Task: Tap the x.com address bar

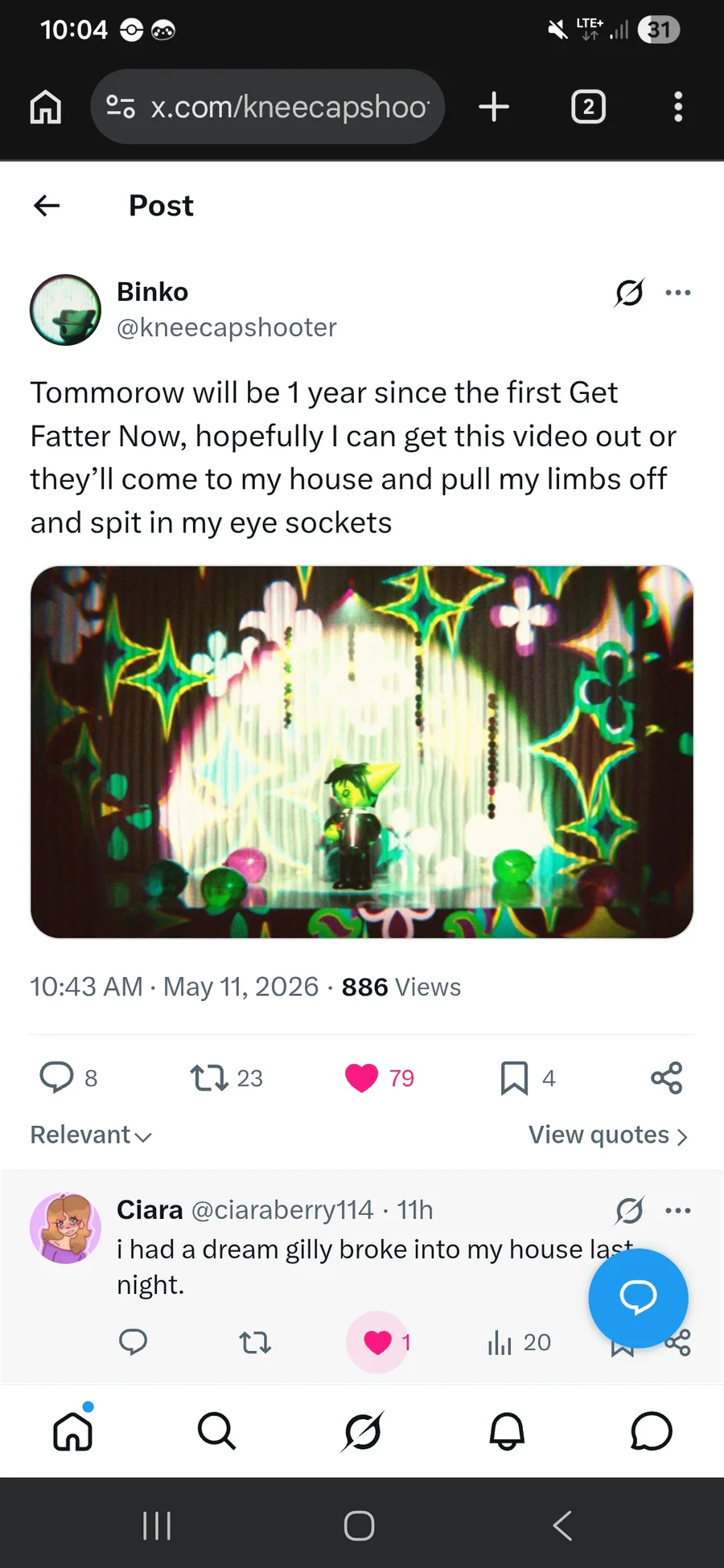Action: [x=268, y=106]
